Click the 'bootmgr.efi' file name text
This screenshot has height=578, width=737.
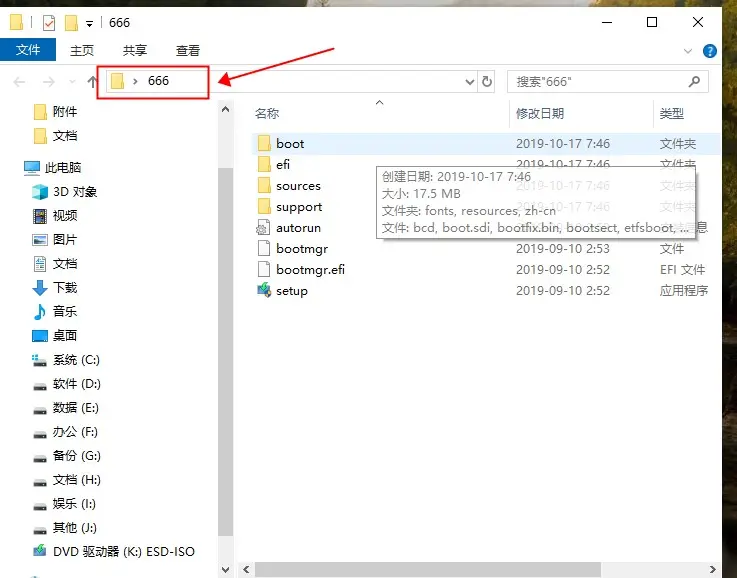click(310, 270)
